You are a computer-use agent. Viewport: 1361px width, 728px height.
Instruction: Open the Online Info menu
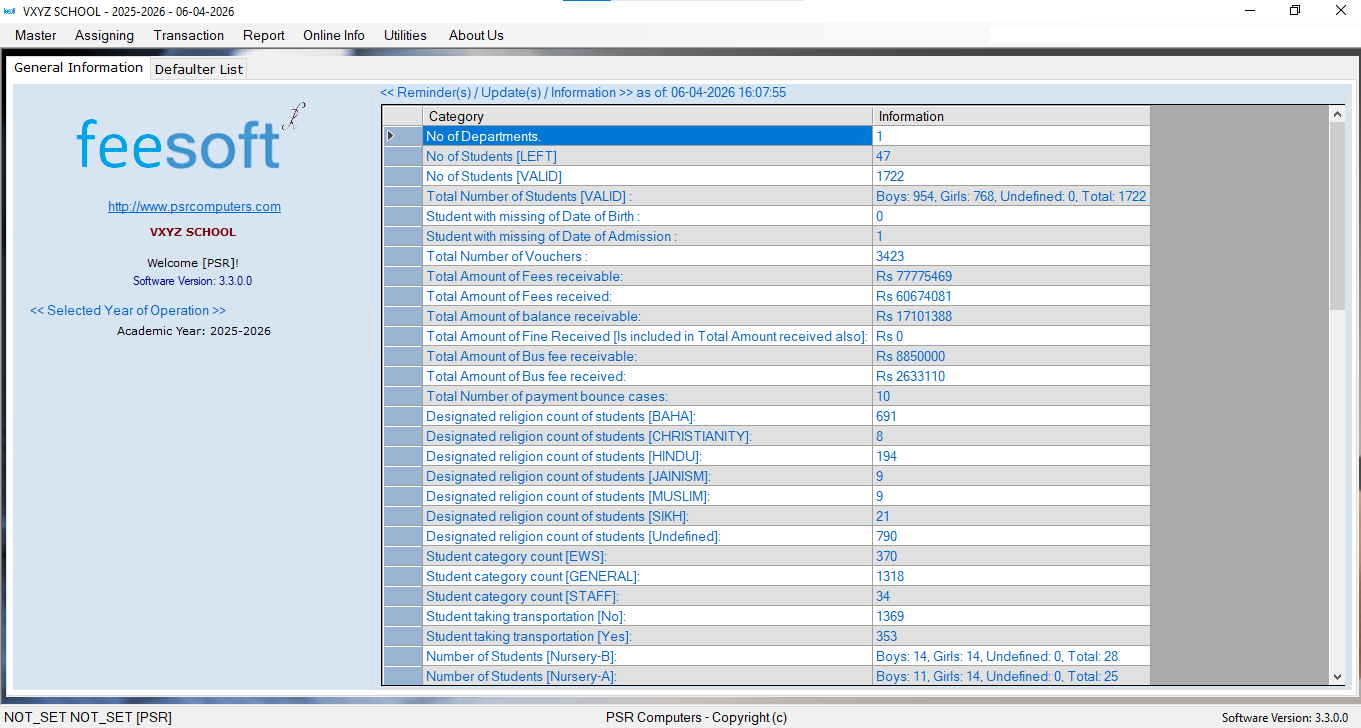point(334,35)
